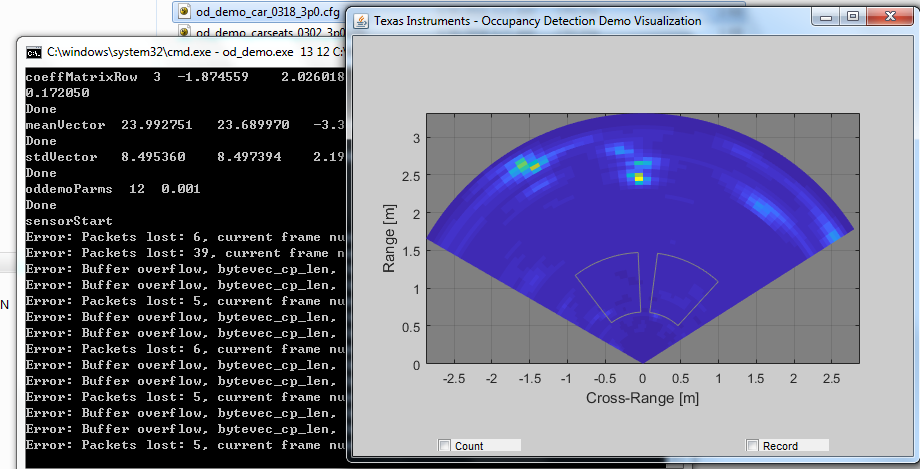Click the coeffMatrixRow 3 line in console
The image size is (920, 469).
point(185,77)
